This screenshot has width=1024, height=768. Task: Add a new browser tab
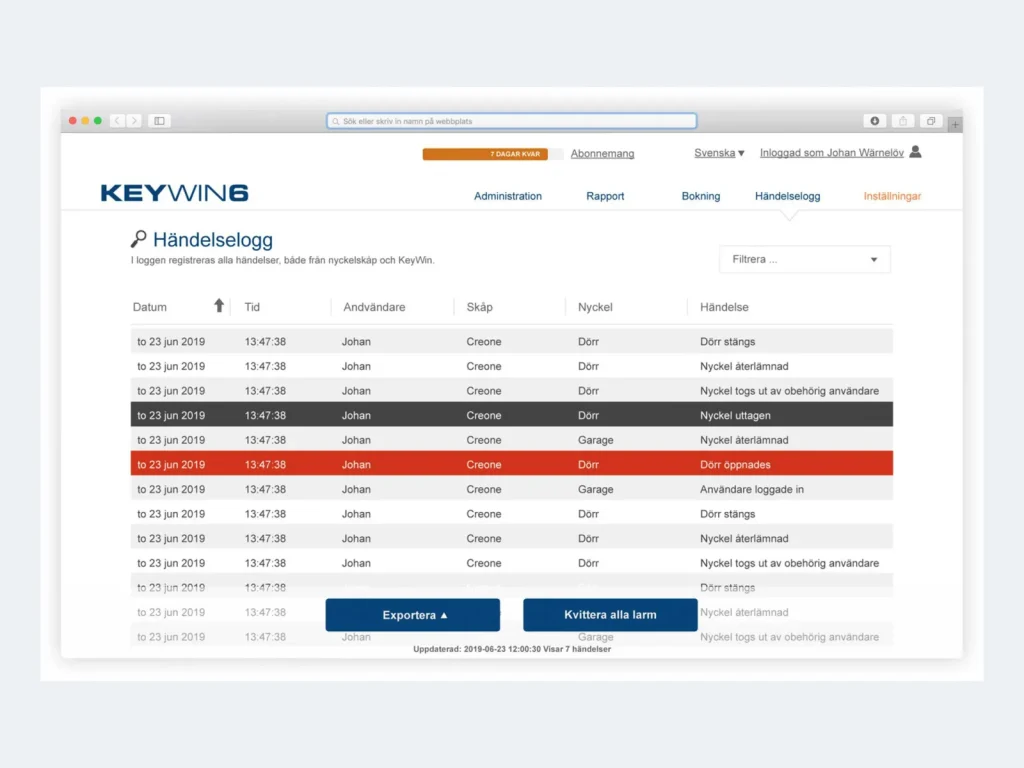[x=955, y=124]
